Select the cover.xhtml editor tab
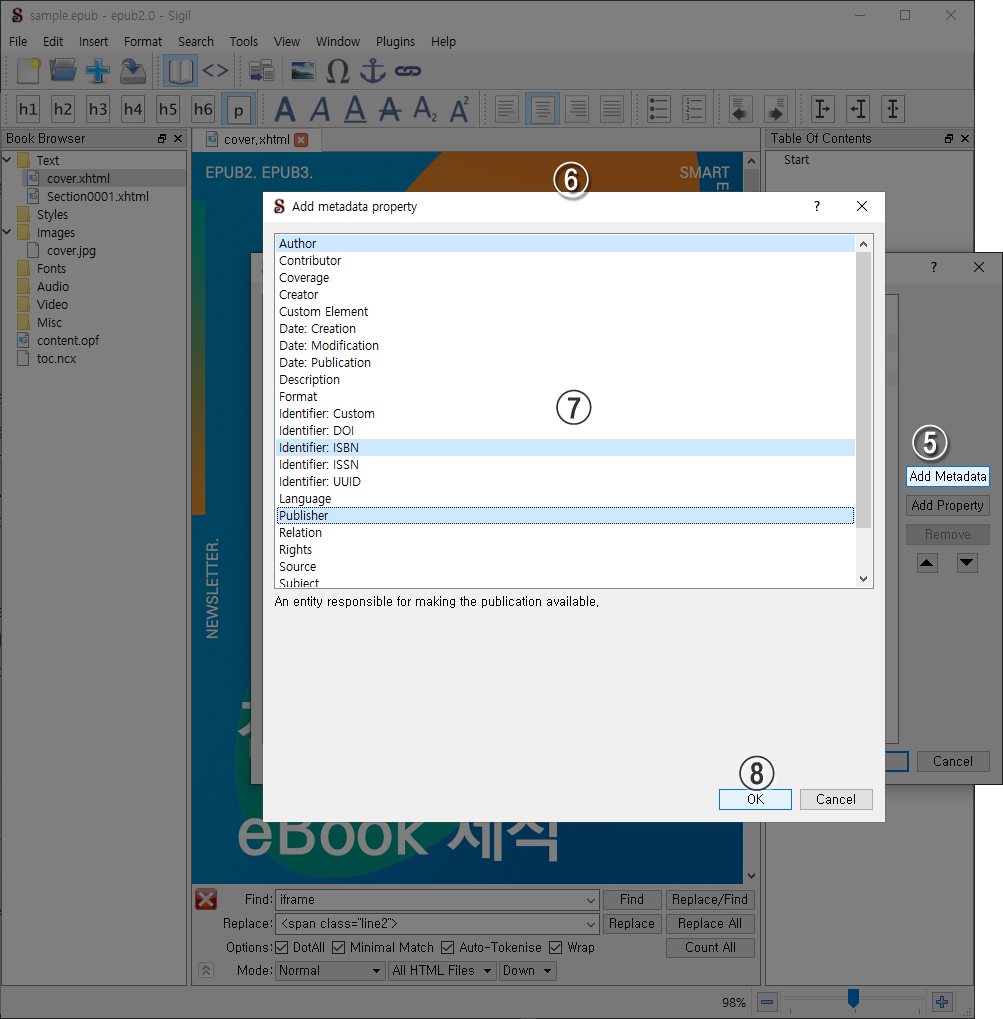This screenshot has height=1019, width=1003. [248, 140]
